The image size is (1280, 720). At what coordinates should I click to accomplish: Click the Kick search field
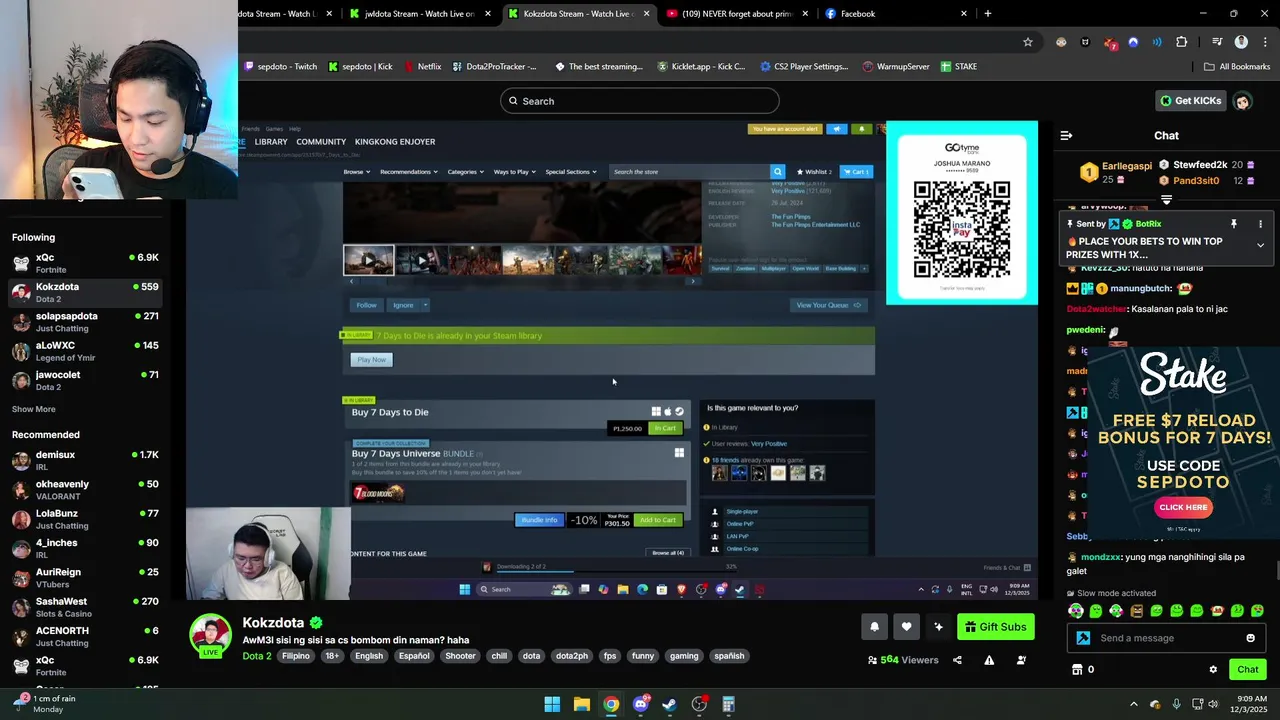tap(640, 101)
